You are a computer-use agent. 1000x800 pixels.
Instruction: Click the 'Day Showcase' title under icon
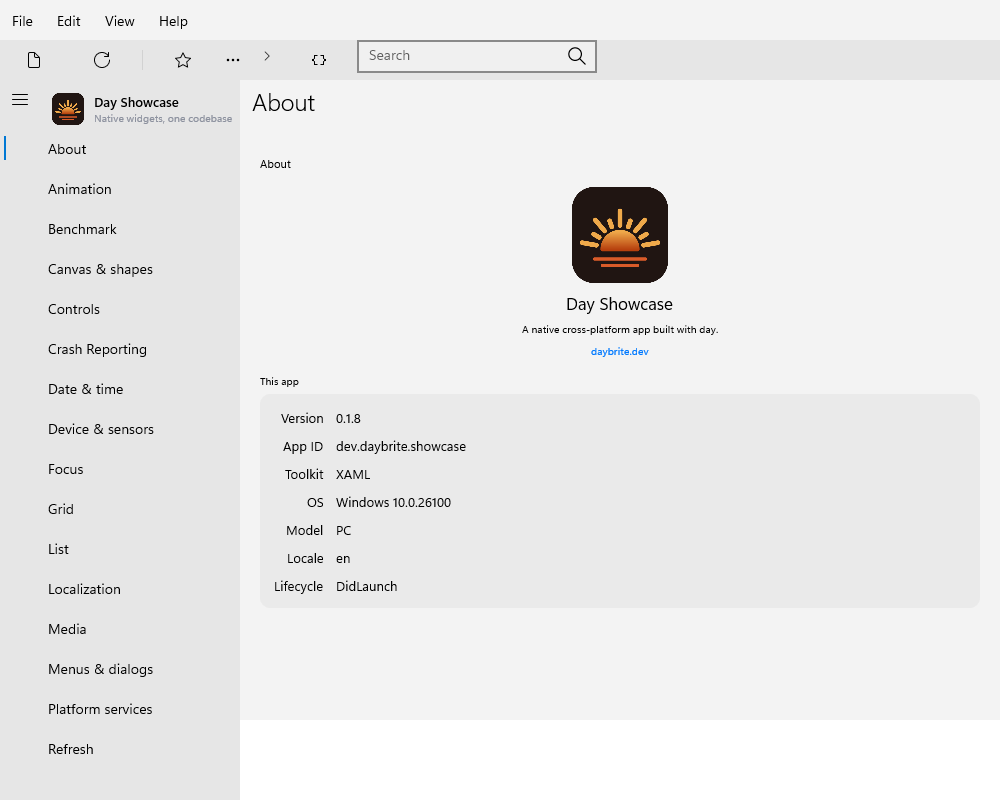pos(619,304)
